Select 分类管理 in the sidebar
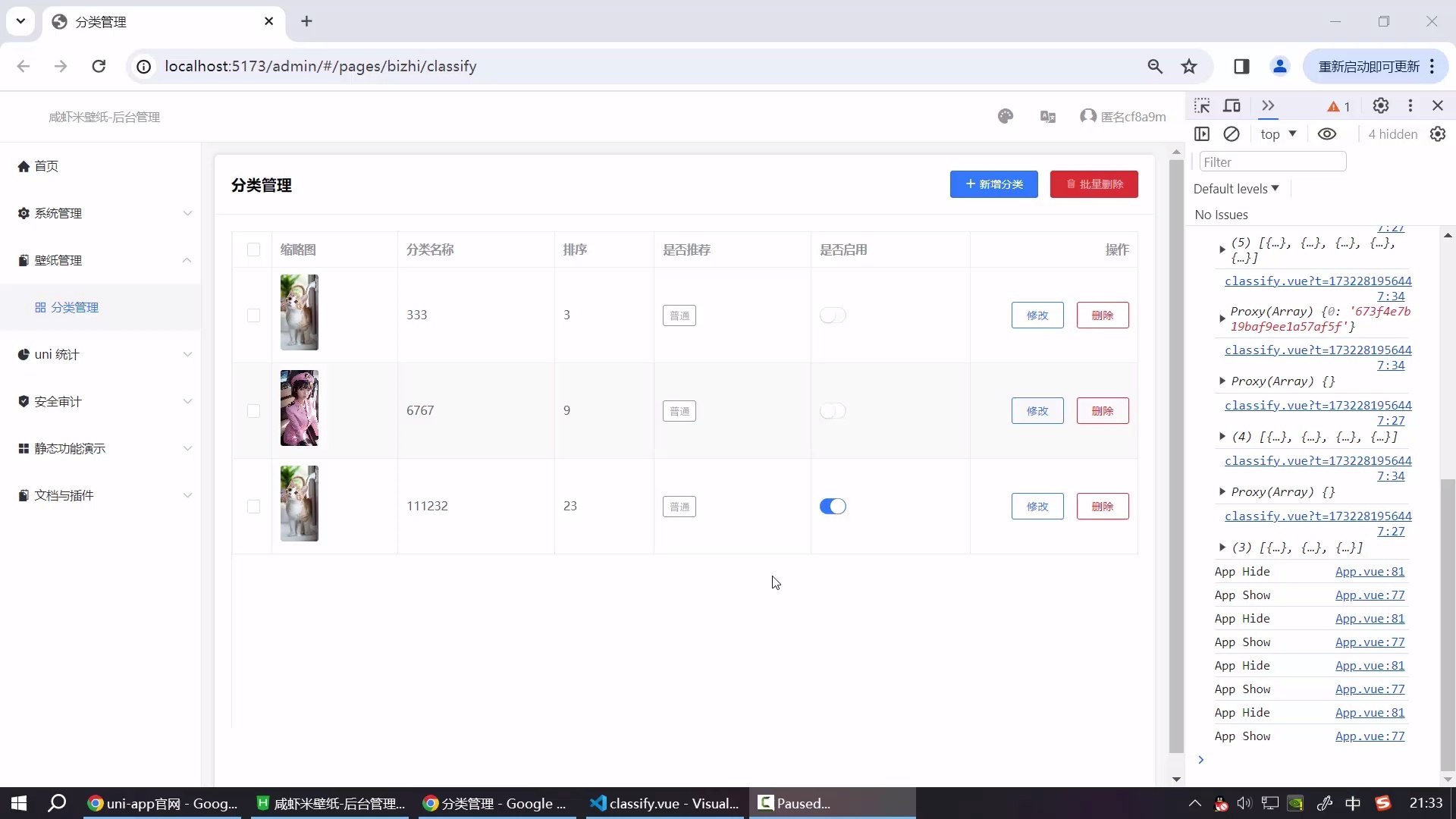Image resolution: width=1456 pixels, height=819 pixels. pyautogui.click(x=74, y=307)
